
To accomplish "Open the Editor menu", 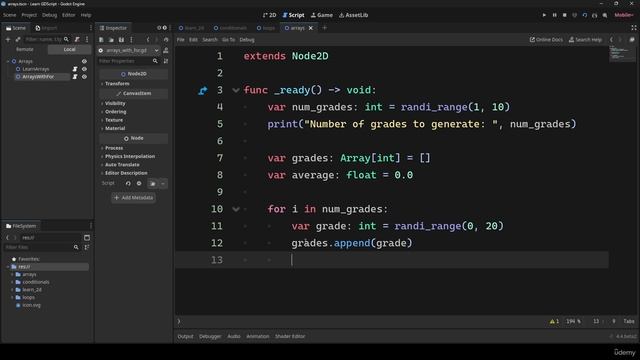I will [69, 15].
